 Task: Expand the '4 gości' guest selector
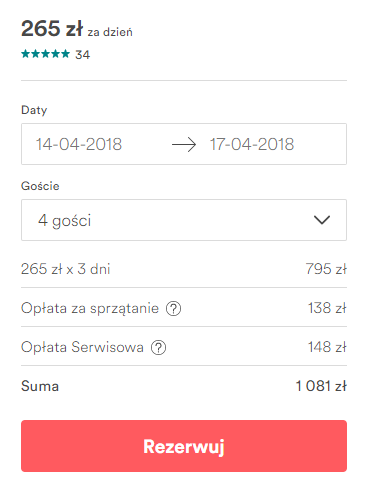[184, 220]
